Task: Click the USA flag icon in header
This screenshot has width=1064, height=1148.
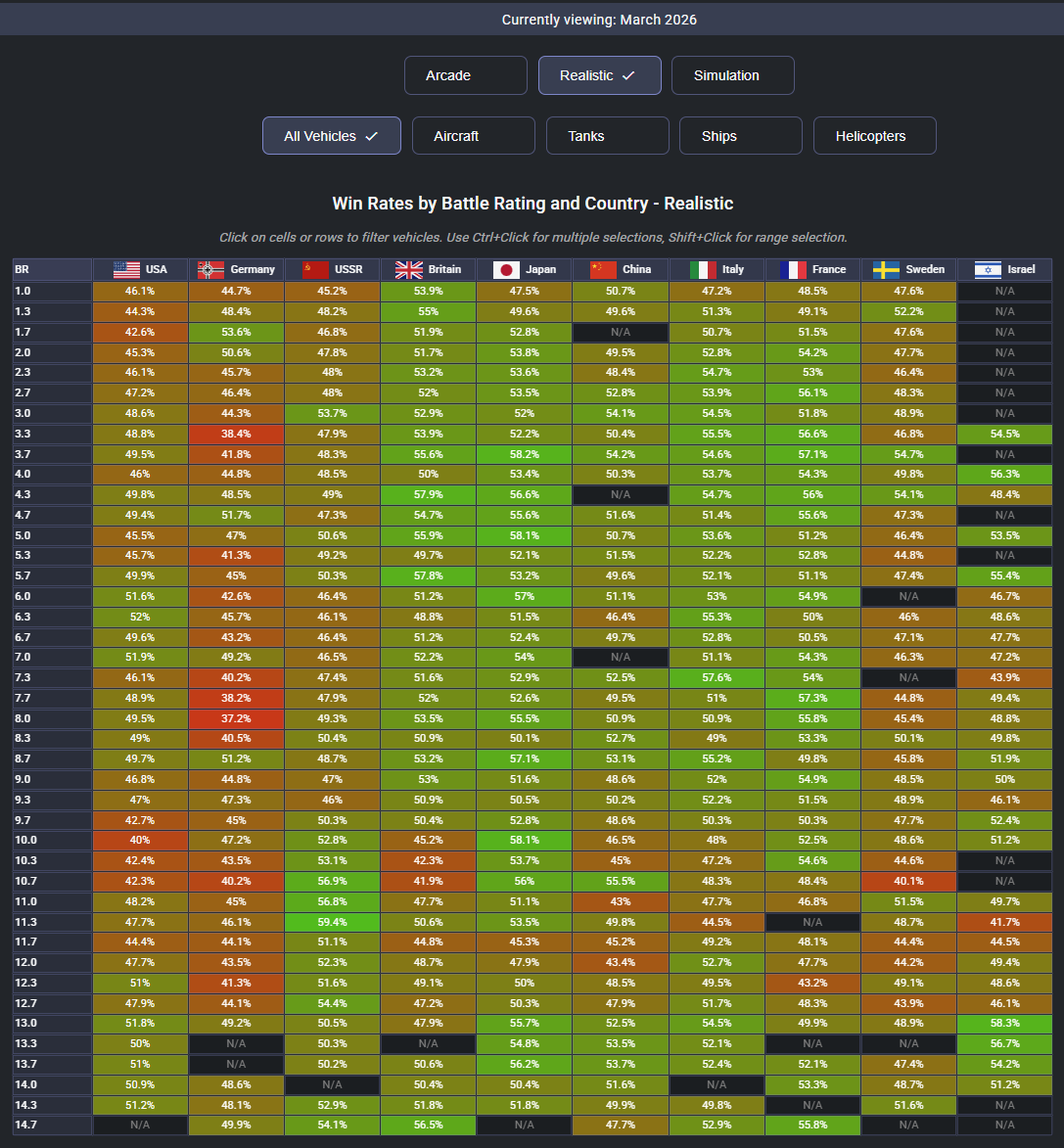Action: (x=126, y=269)
